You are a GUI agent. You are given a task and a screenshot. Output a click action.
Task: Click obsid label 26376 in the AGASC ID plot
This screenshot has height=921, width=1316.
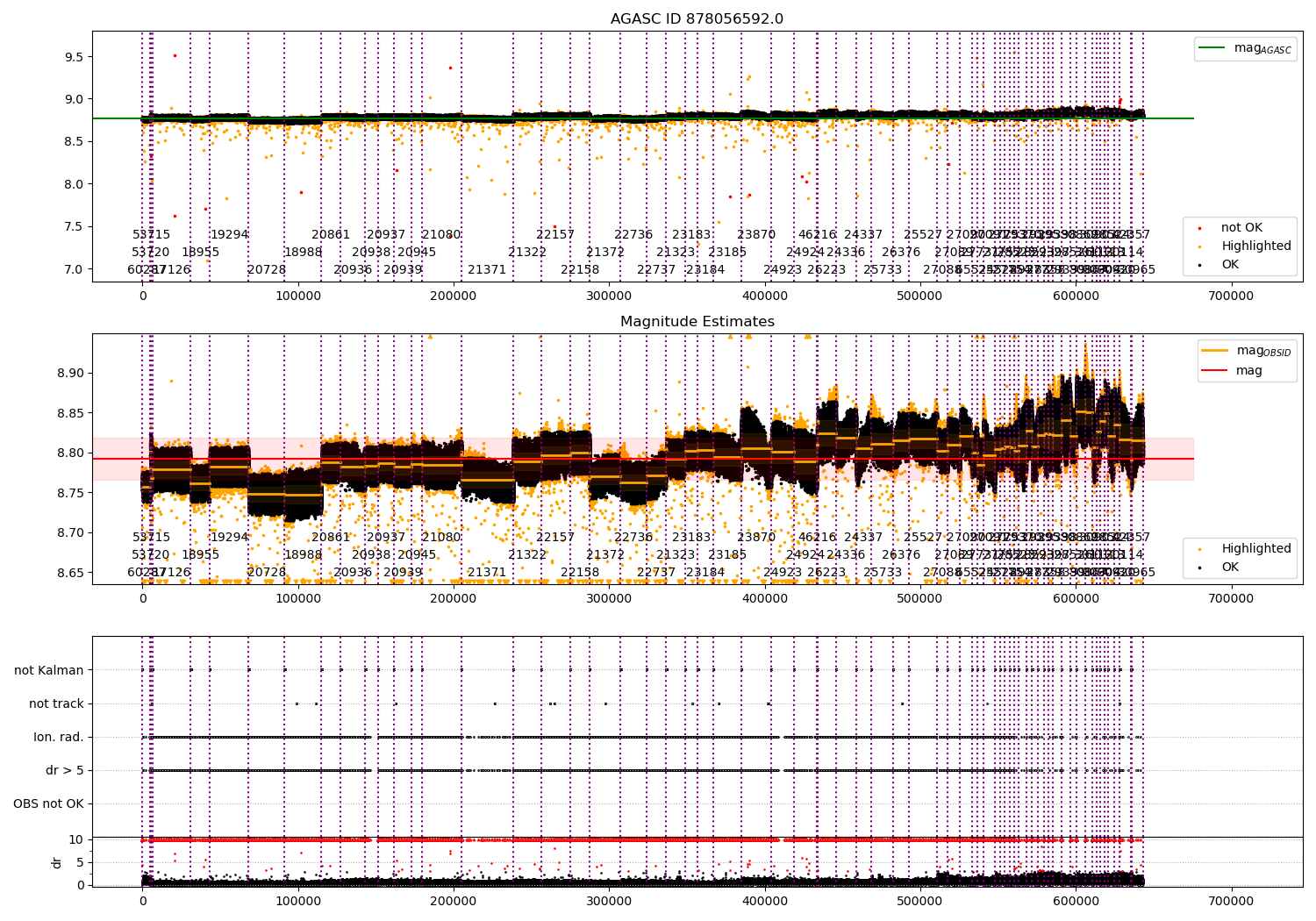tap(901, 253)
